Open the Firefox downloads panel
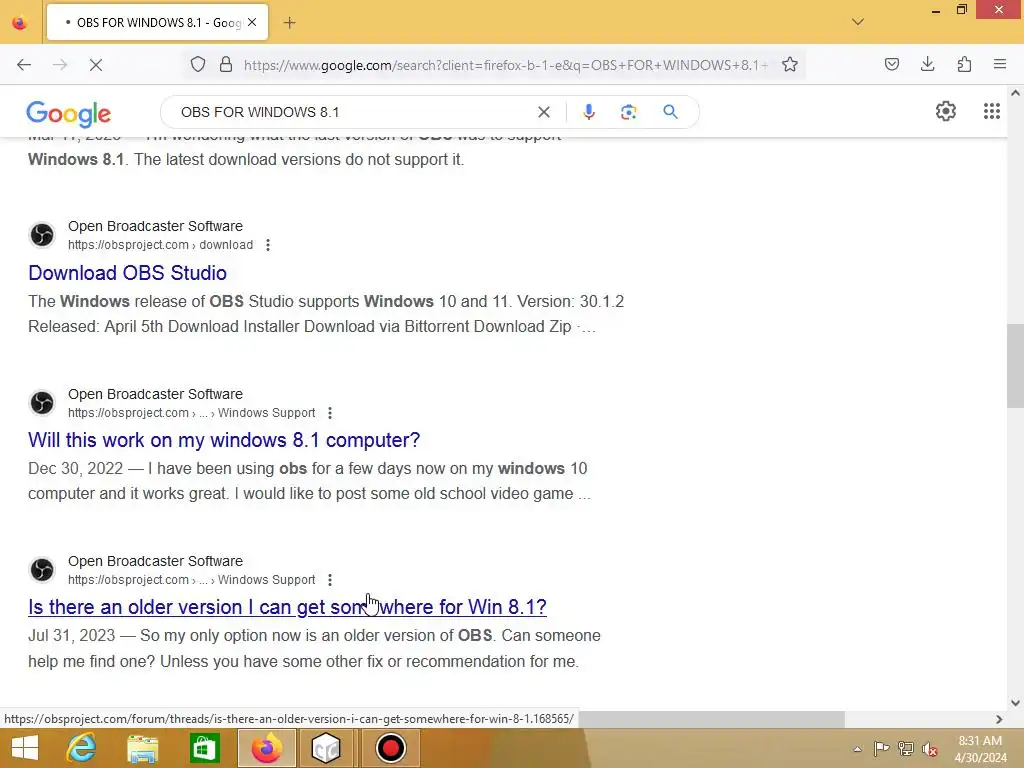 (x=927, y=64)
